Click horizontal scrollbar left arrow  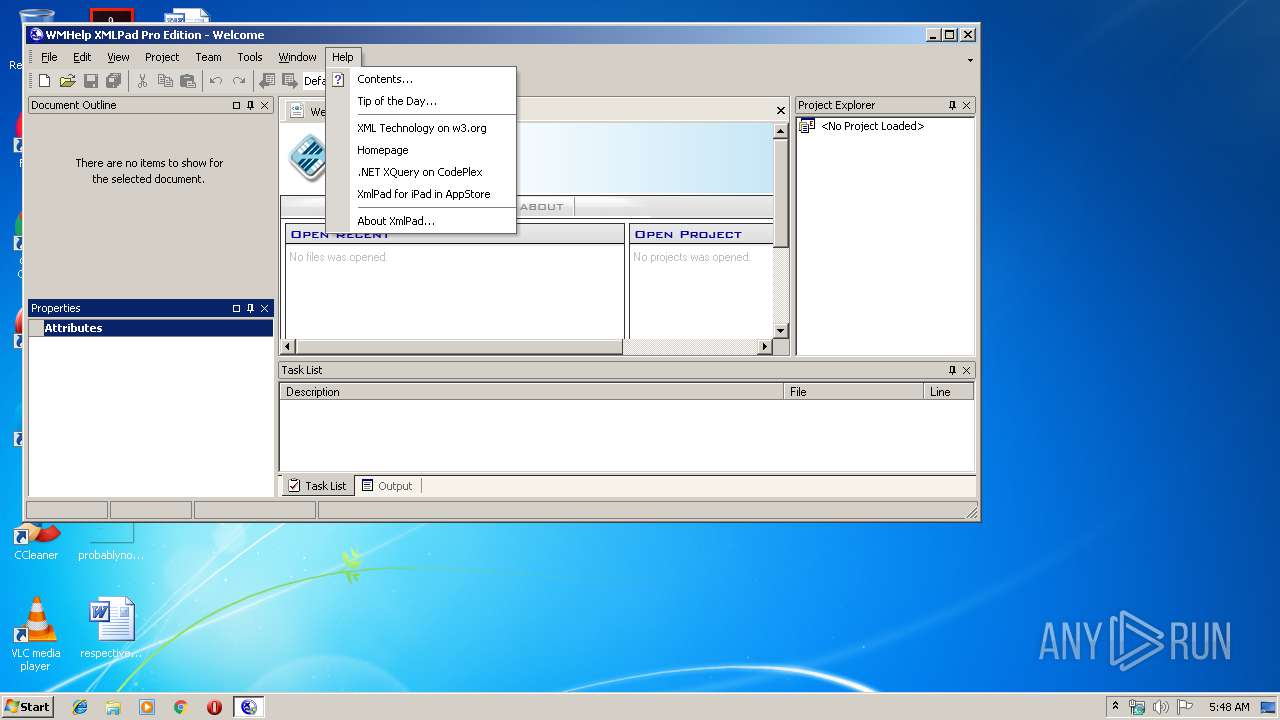pos(288,347)
